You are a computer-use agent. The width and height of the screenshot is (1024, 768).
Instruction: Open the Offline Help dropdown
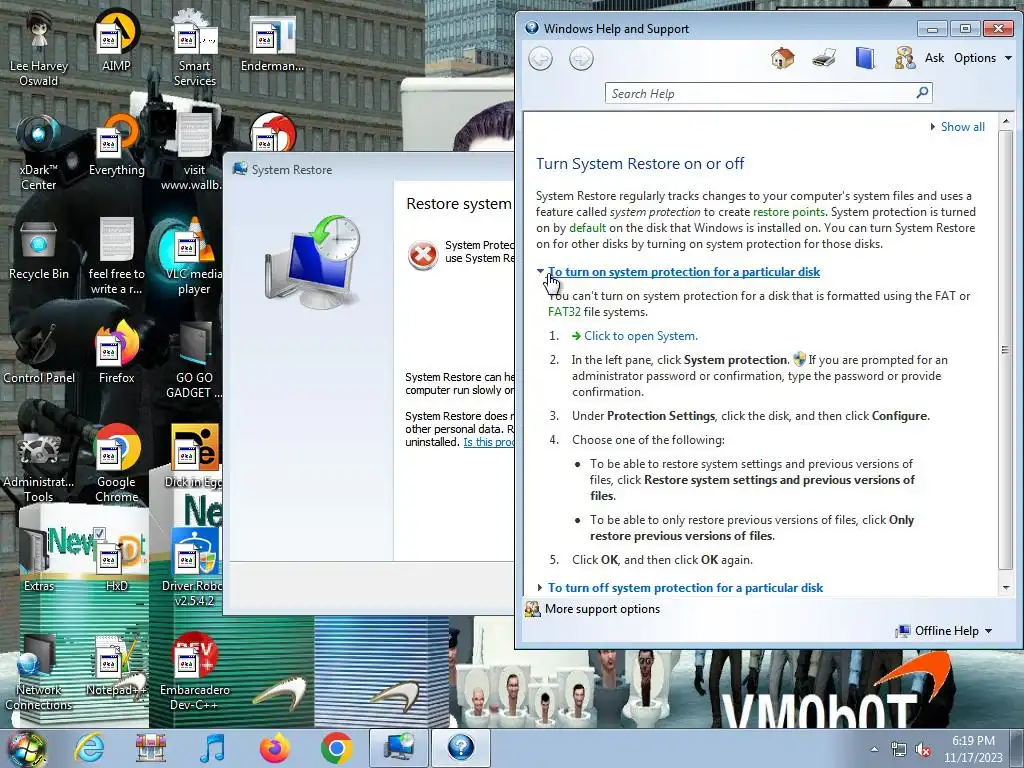click(x=944, y=631)
